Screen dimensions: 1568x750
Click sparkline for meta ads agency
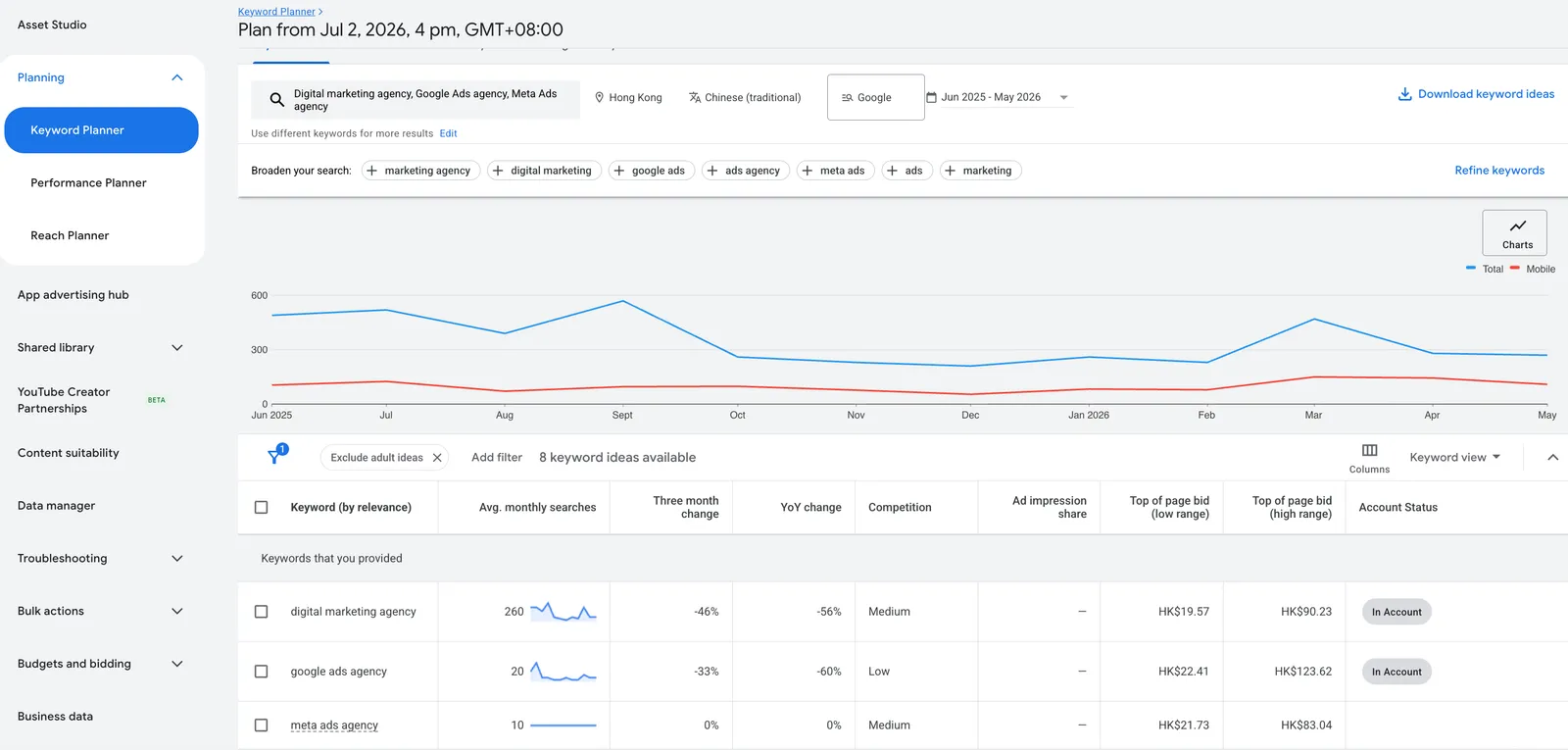[x=563, y=725]
